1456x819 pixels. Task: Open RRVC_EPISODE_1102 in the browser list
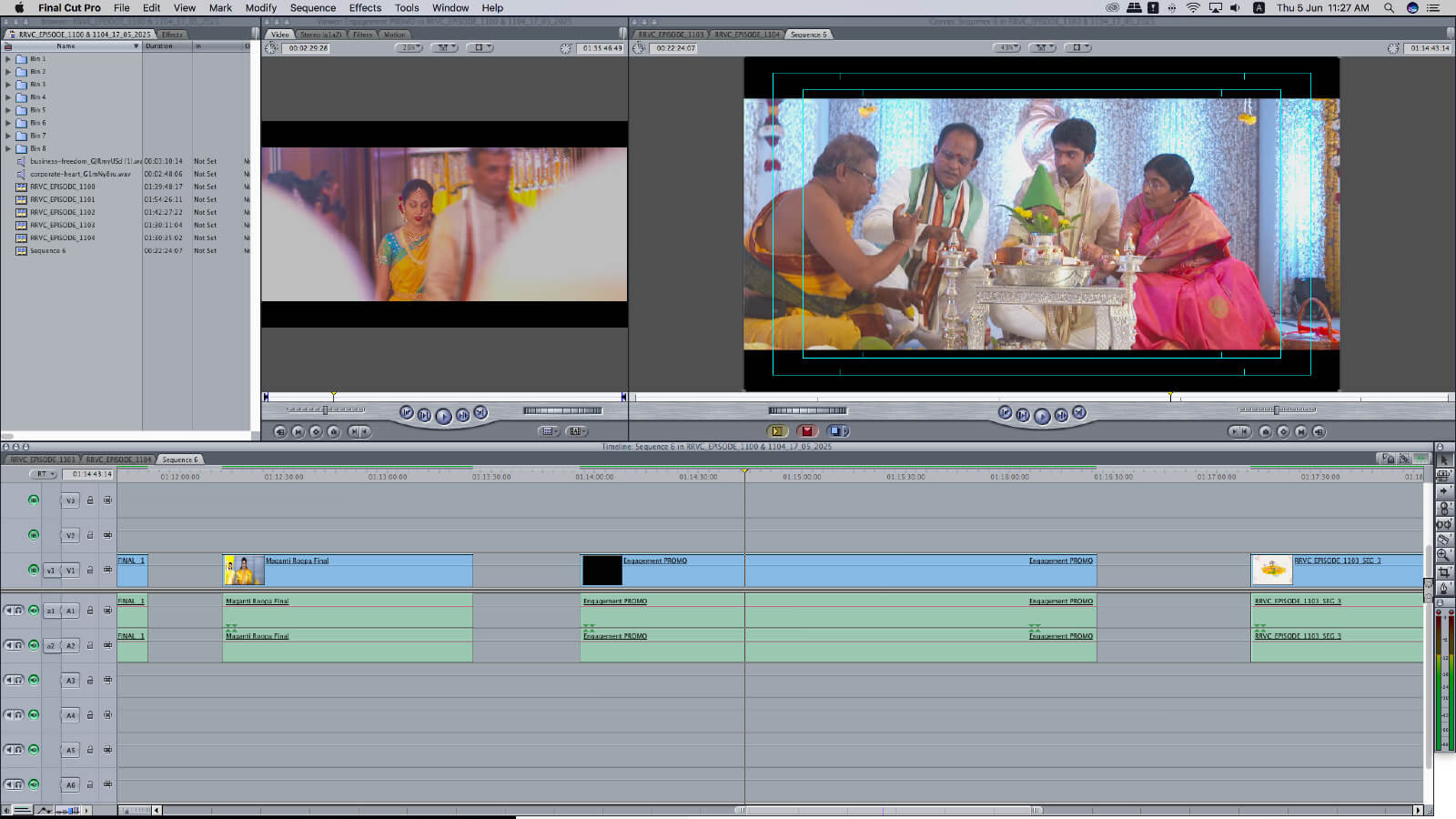point(62,212)
